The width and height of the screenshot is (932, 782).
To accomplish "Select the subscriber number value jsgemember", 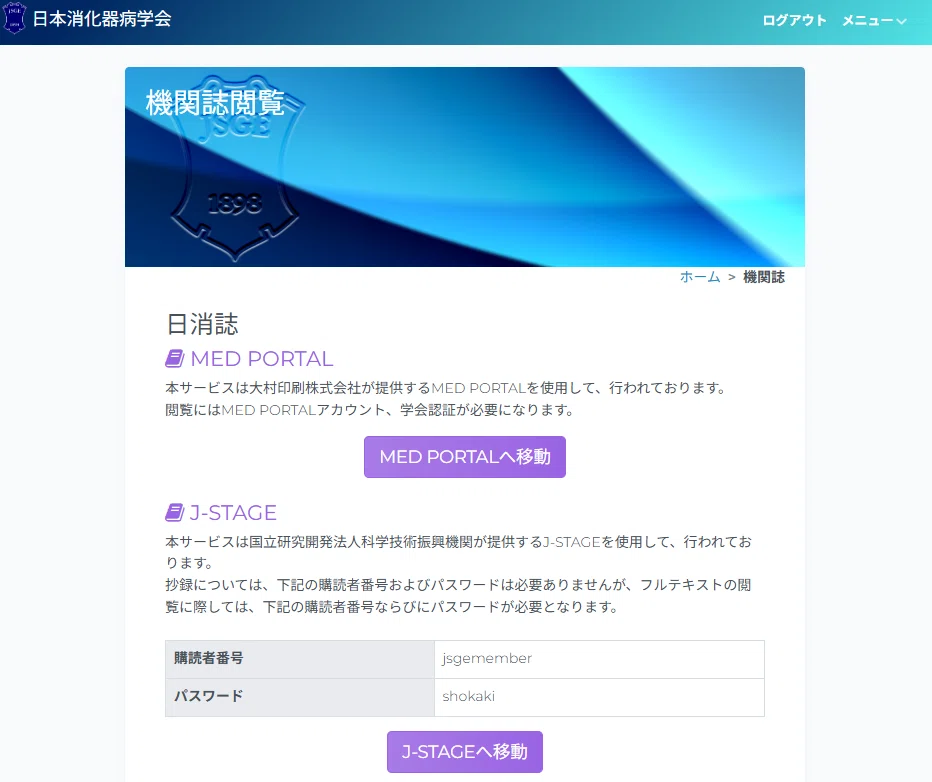I will [487, 658].
